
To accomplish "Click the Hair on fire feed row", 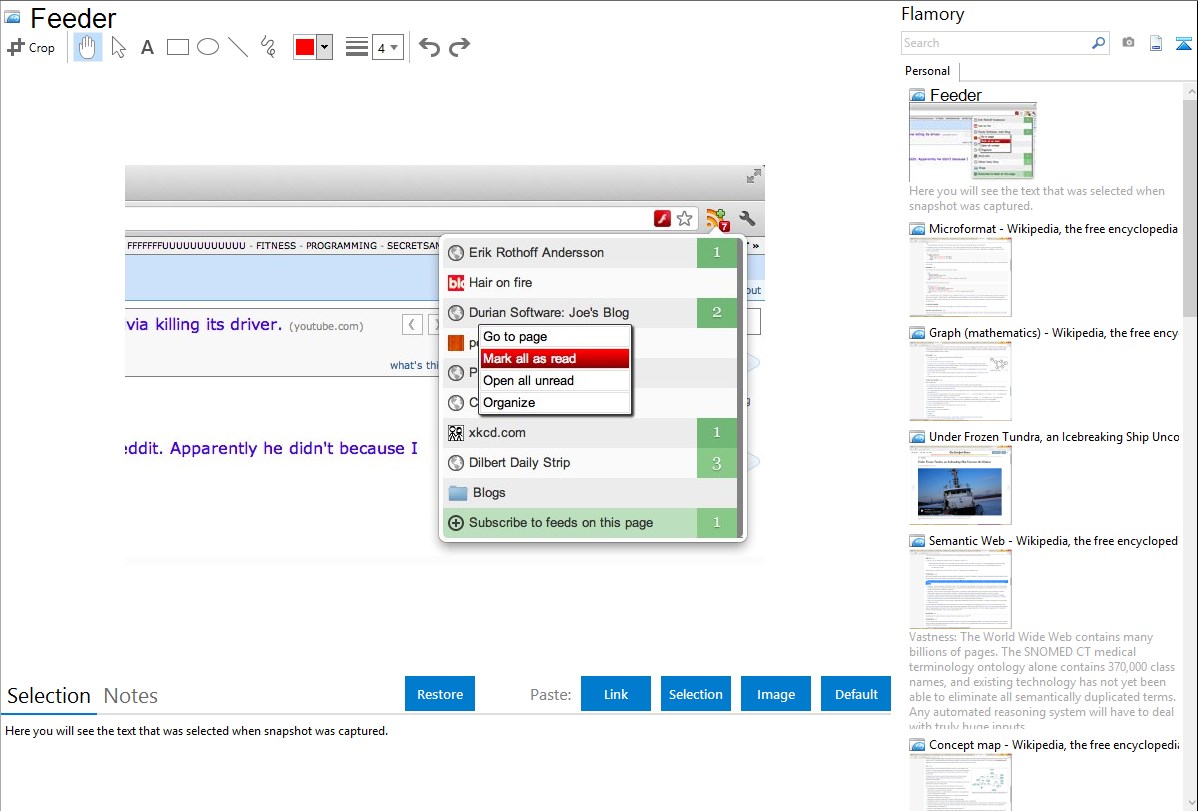I will [x=590, y=283].
